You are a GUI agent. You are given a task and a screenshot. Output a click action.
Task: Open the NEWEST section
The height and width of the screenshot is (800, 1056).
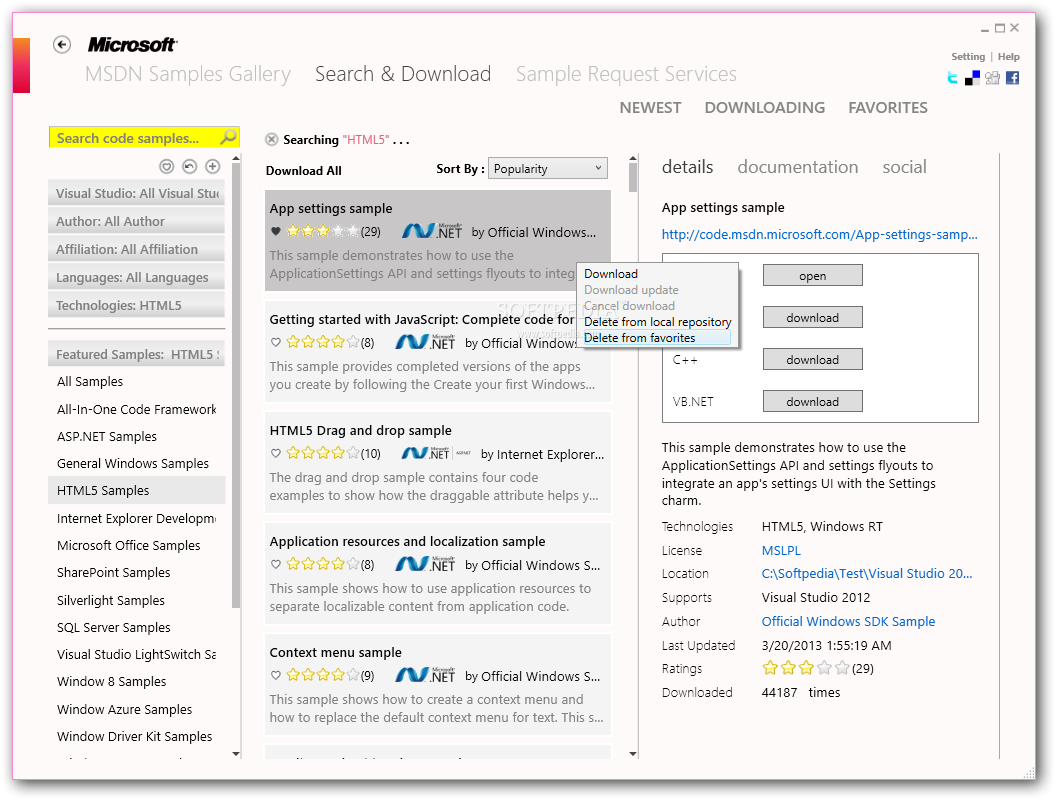pos(650,108)
